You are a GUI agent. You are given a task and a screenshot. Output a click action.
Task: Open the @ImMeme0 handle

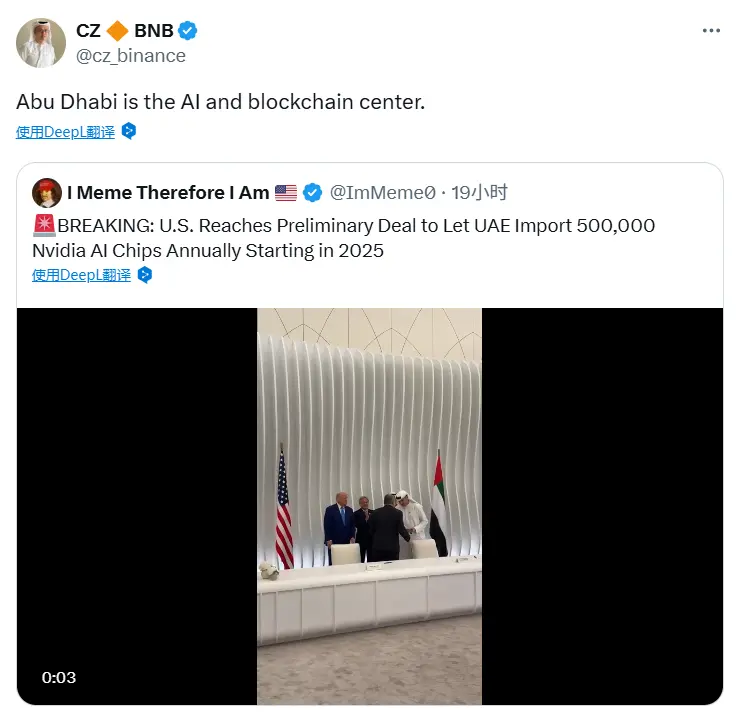point(382,193)
